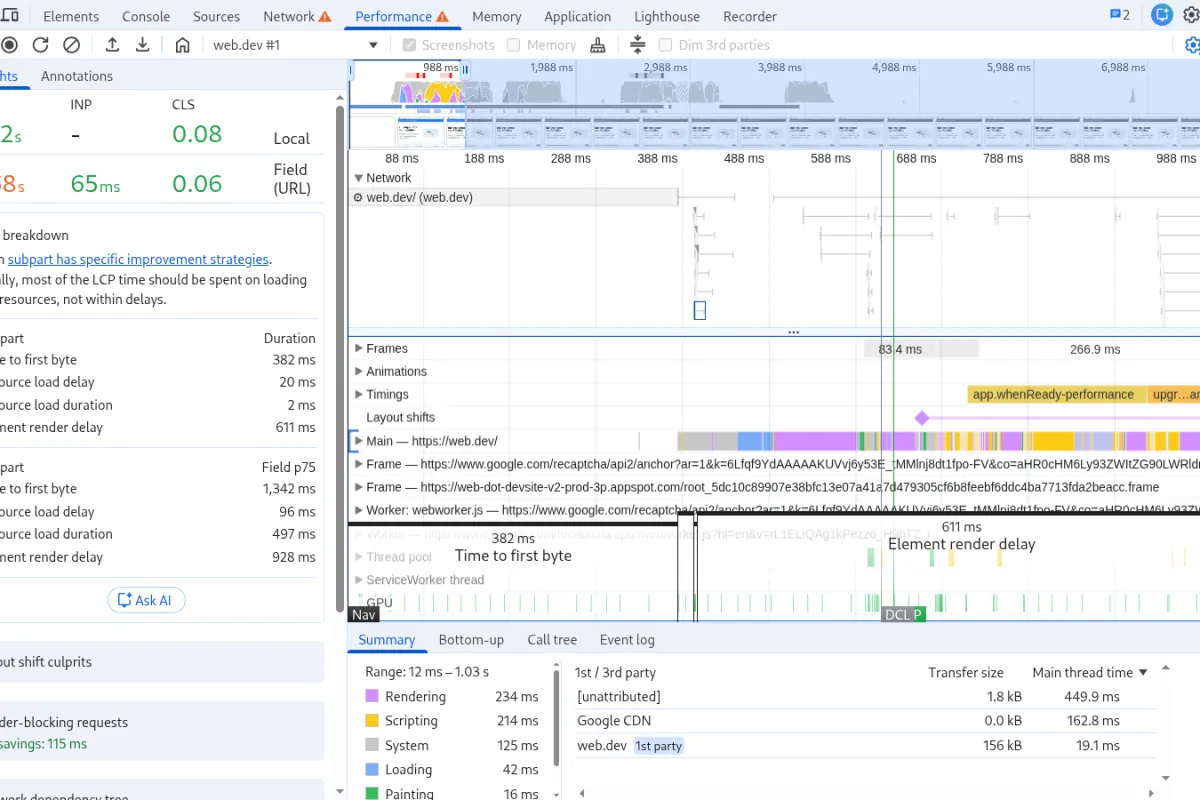Click the Time to first byte overlay label

[513, 555]
